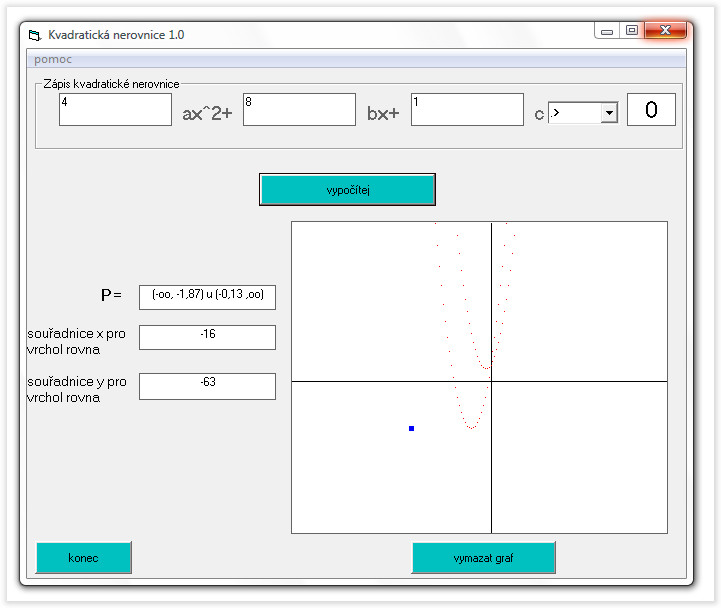The image size is (721, 608).
Task: Click the vertex x coordinate field showing -16
Action: click(207, 337)
